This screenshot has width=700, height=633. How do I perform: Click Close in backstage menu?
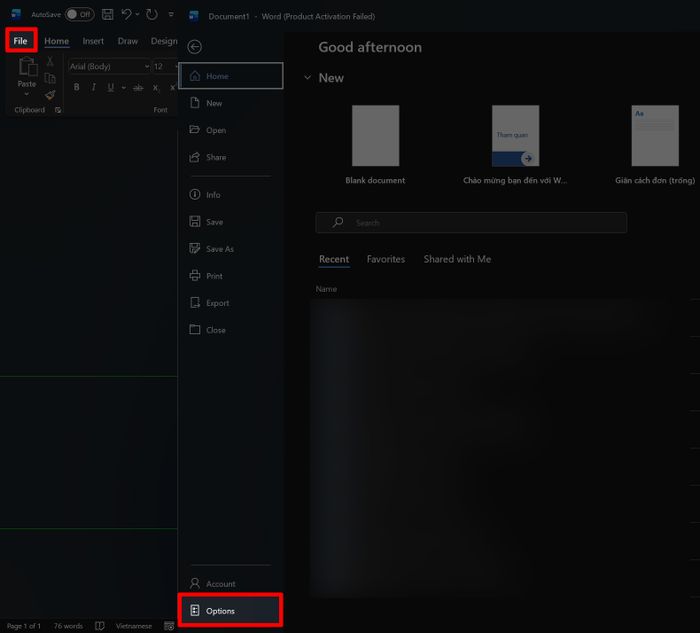231,330
